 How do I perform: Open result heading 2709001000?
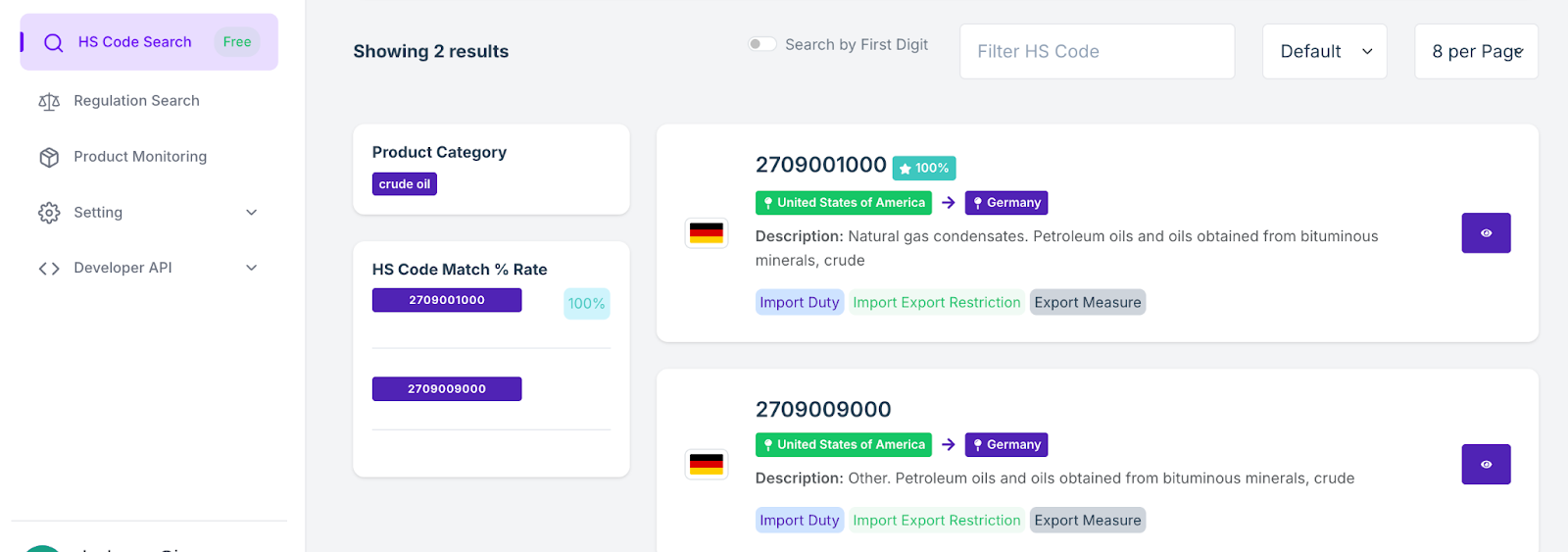(821, 165)
